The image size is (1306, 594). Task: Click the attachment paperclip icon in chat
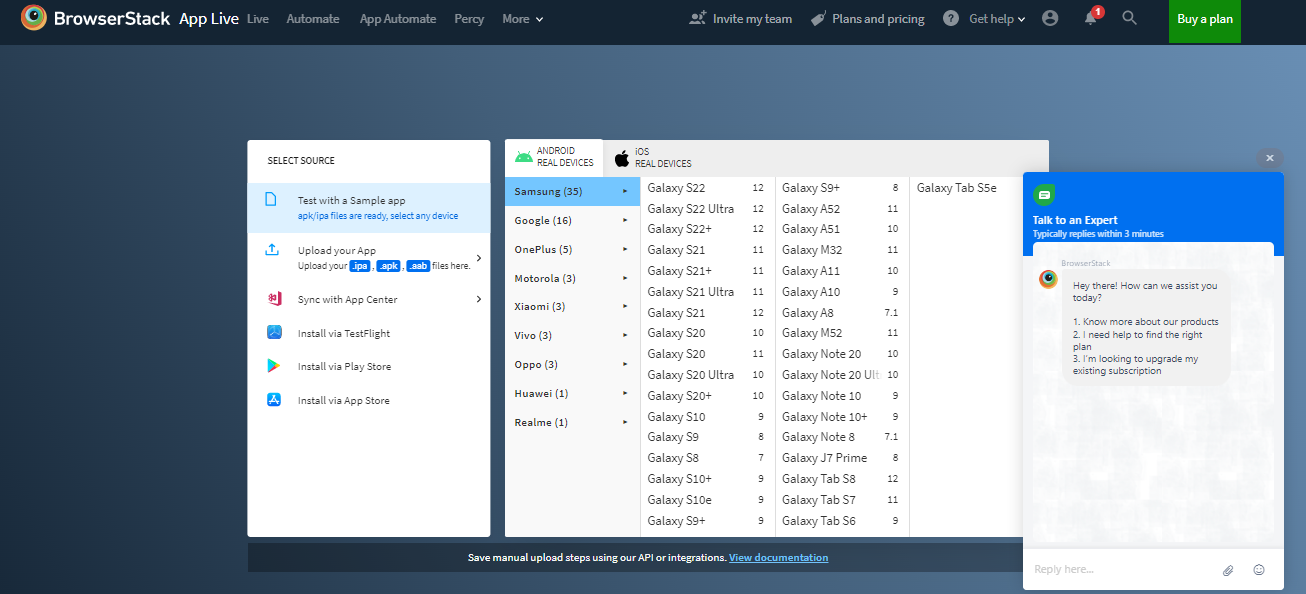point(1228,570)
